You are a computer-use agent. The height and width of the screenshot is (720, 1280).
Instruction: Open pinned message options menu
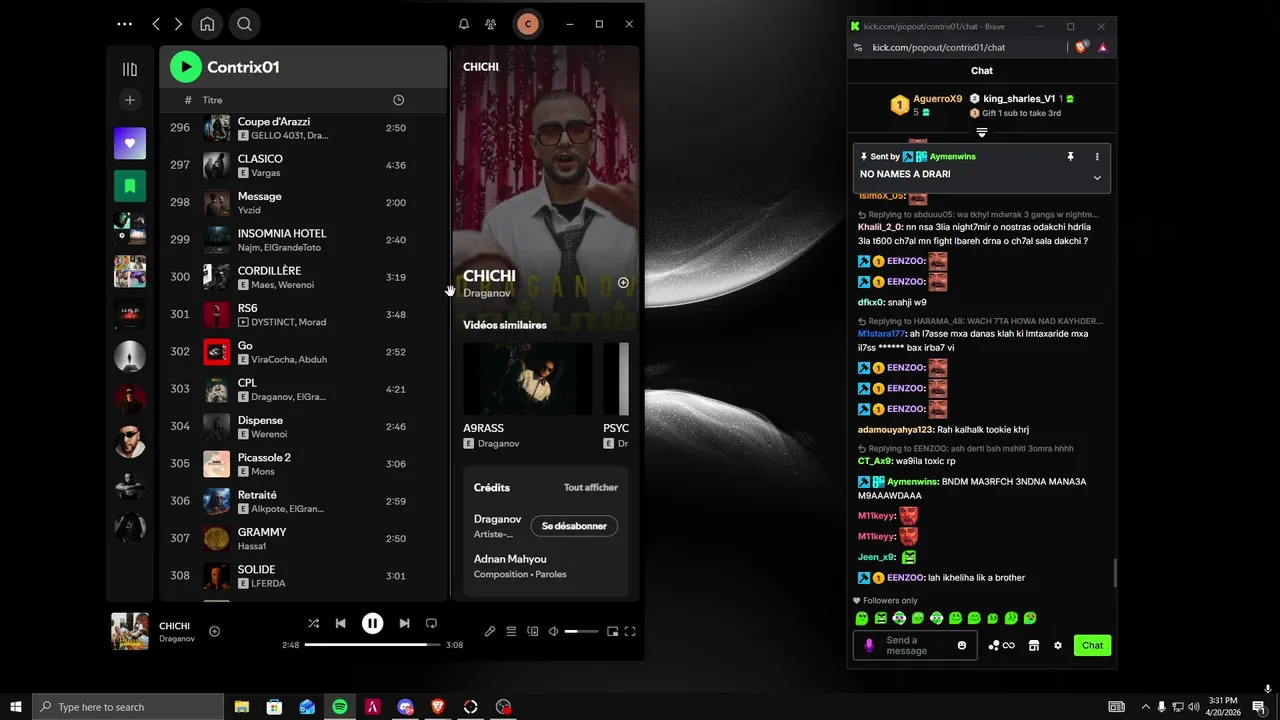1097,157
